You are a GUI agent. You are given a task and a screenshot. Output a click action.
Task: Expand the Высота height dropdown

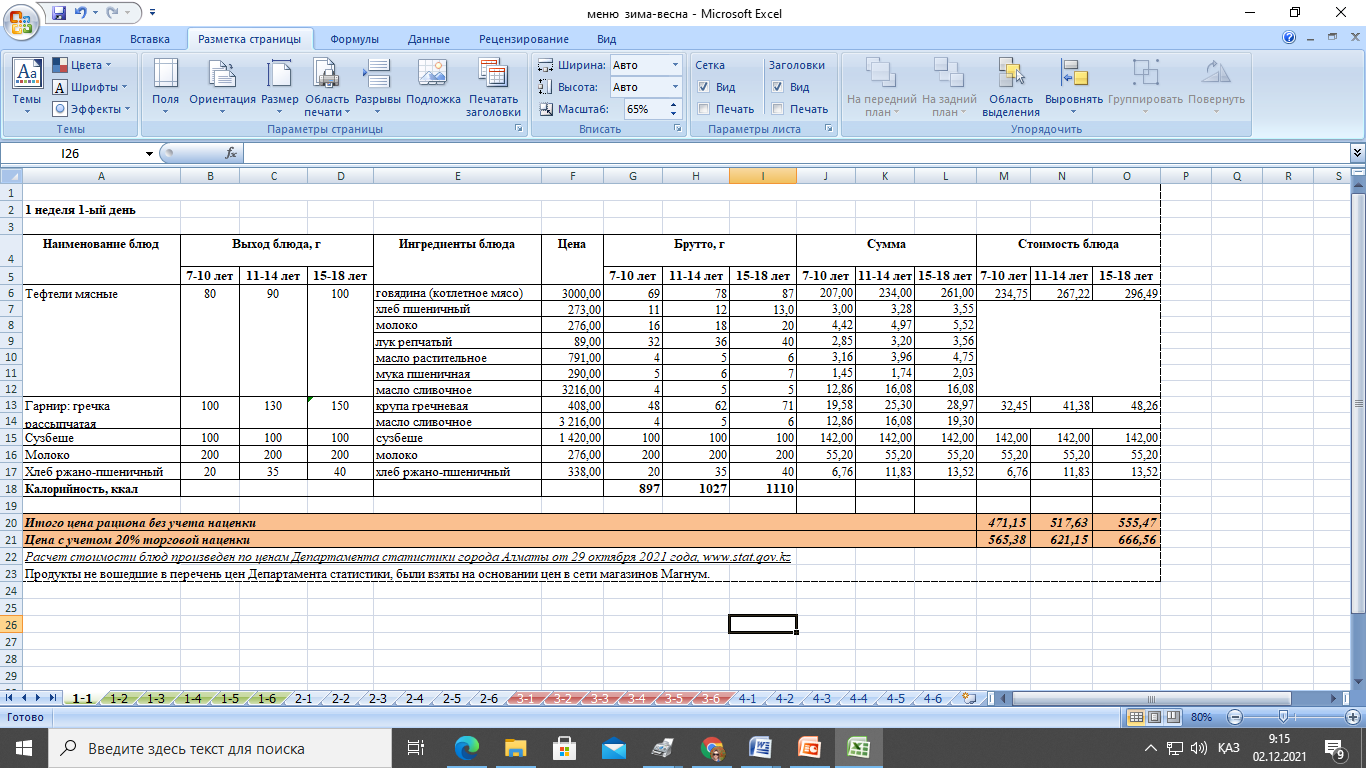[x=675, y=87]
